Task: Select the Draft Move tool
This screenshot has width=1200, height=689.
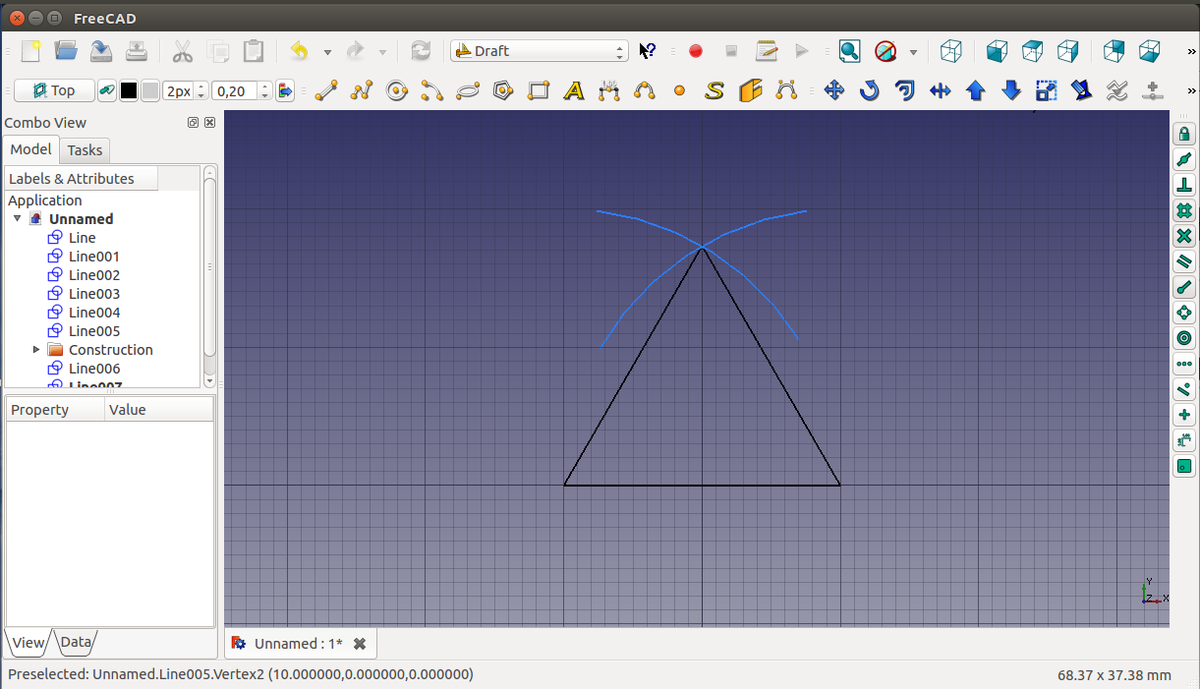Action: point(834,91)
